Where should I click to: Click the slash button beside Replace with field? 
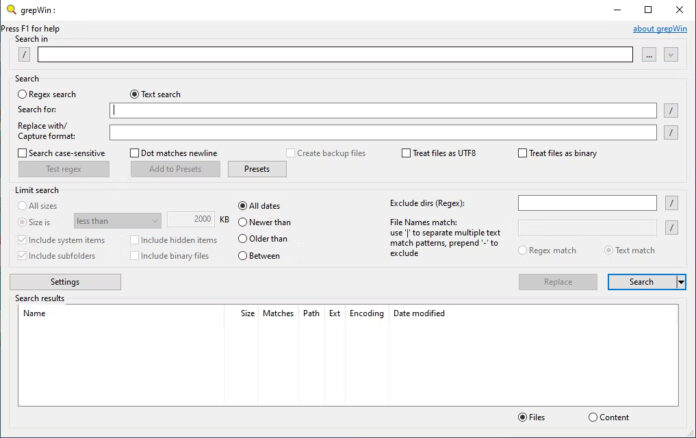671,132
